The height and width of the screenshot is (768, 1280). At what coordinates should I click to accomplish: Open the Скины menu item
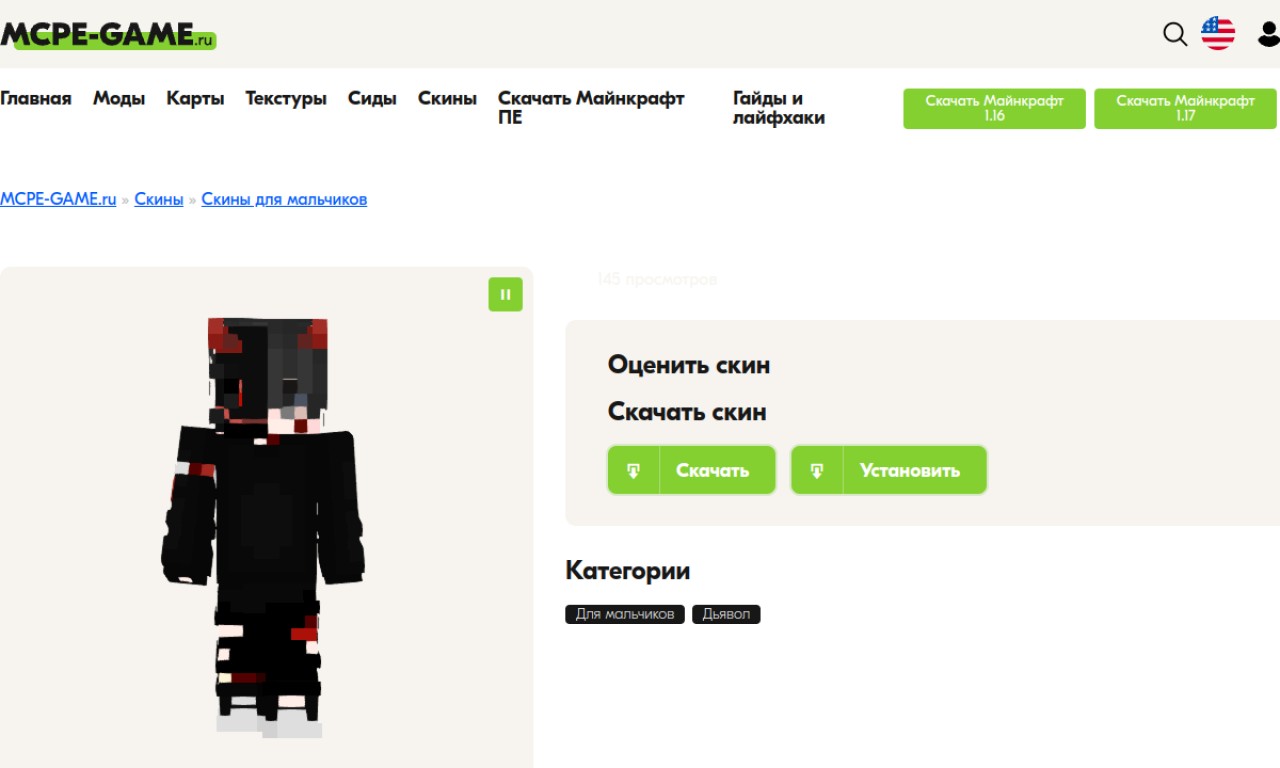click(x=447, y=98)
